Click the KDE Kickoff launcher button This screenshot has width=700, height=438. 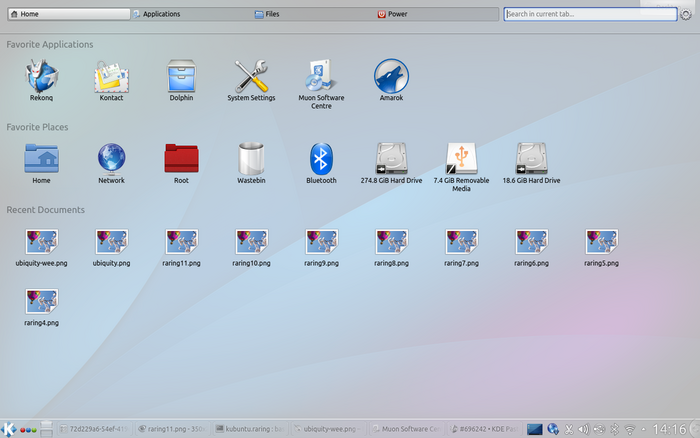pos(9,429)
